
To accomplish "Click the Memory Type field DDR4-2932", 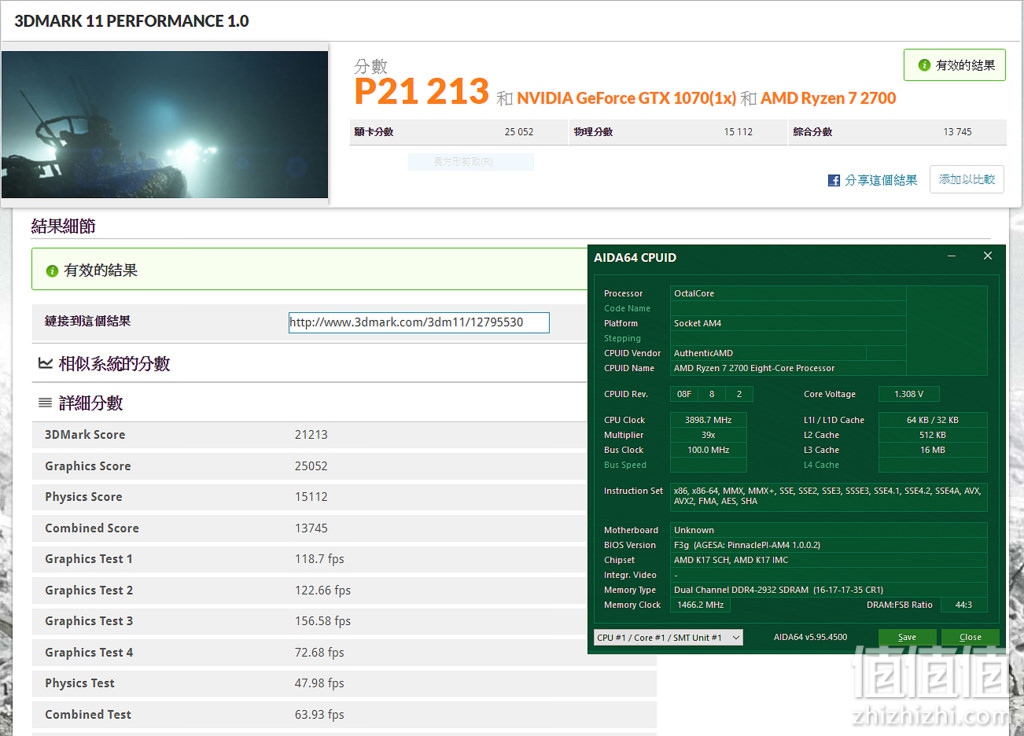I will (x=828, y=590).
